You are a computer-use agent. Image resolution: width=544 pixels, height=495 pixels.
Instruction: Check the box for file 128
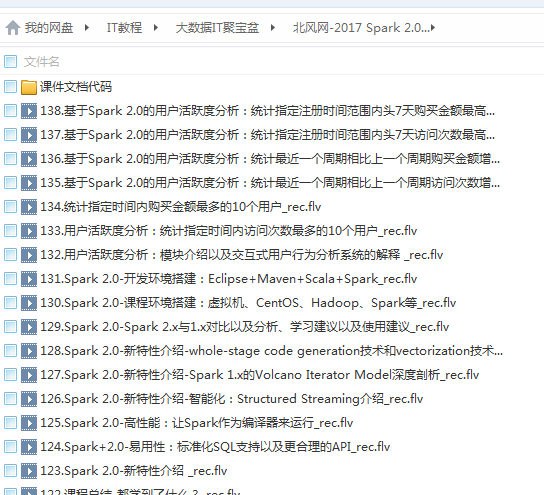click(10, 351)
